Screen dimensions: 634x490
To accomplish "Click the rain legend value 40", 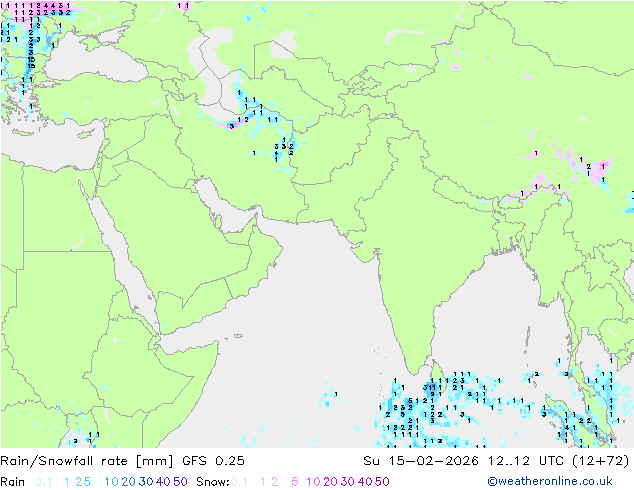I will click(163, 482).
